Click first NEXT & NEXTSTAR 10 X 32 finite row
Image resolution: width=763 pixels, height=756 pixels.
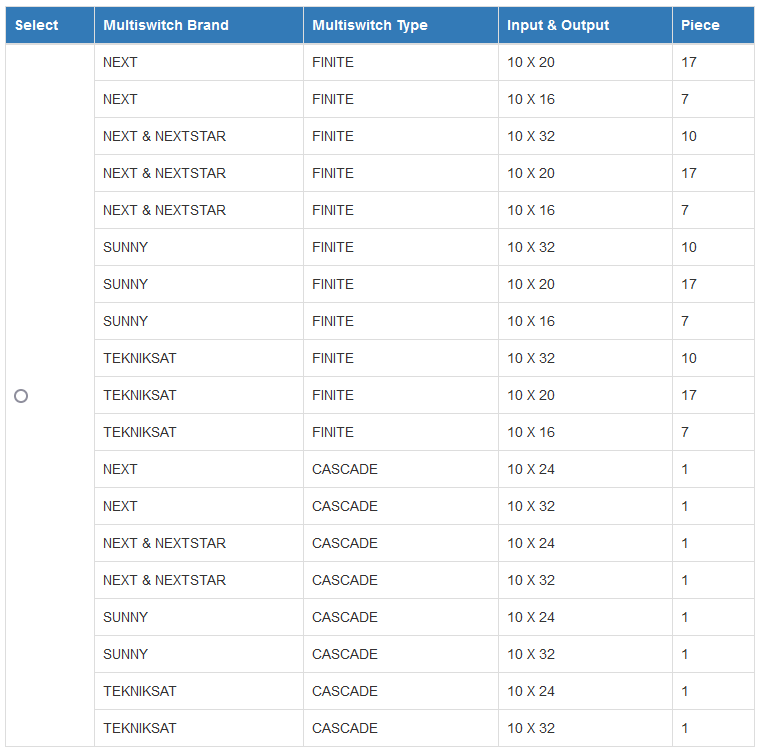point(424,136)
